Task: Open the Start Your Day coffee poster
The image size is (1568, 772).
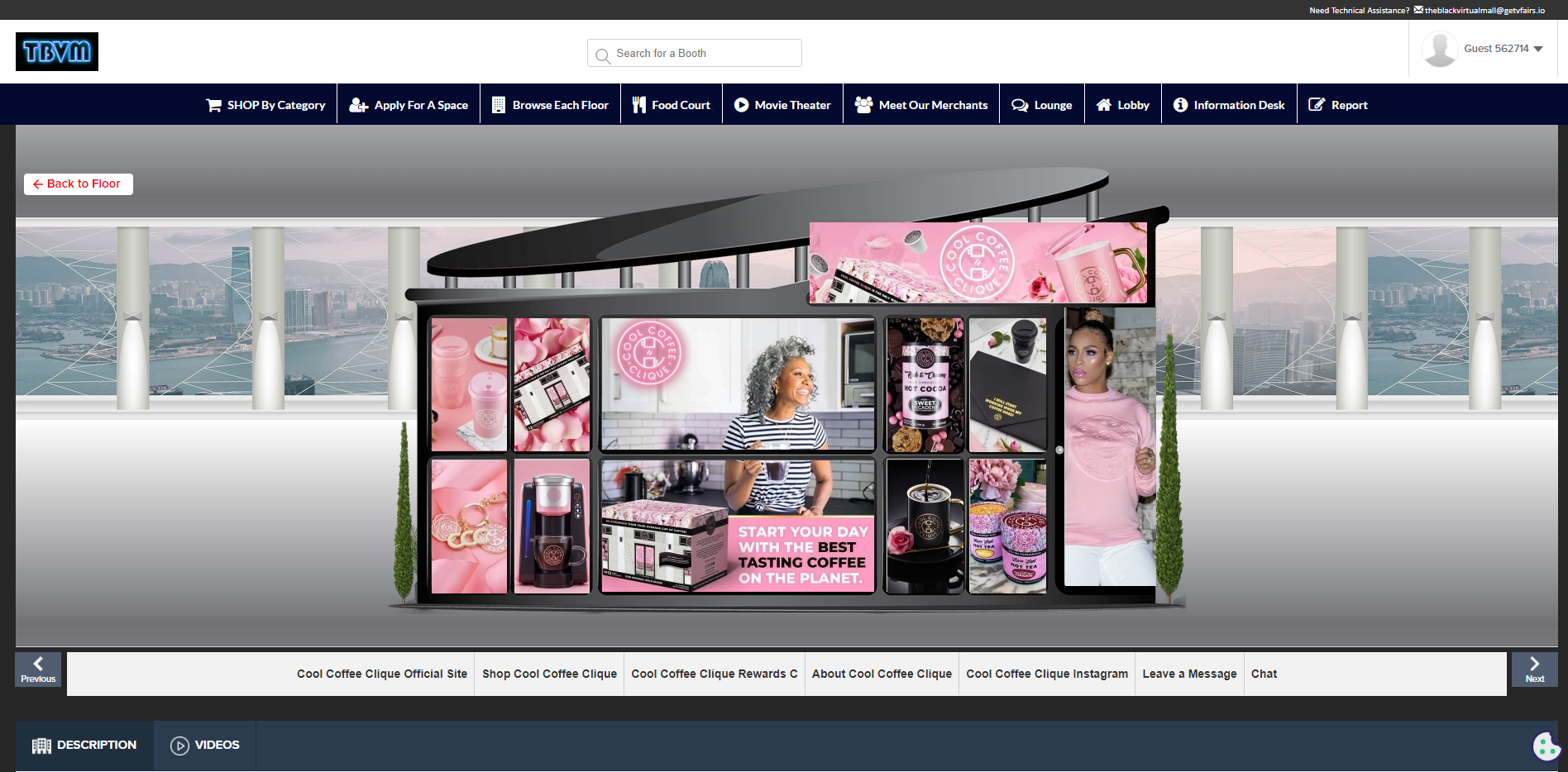Action: 738,527
